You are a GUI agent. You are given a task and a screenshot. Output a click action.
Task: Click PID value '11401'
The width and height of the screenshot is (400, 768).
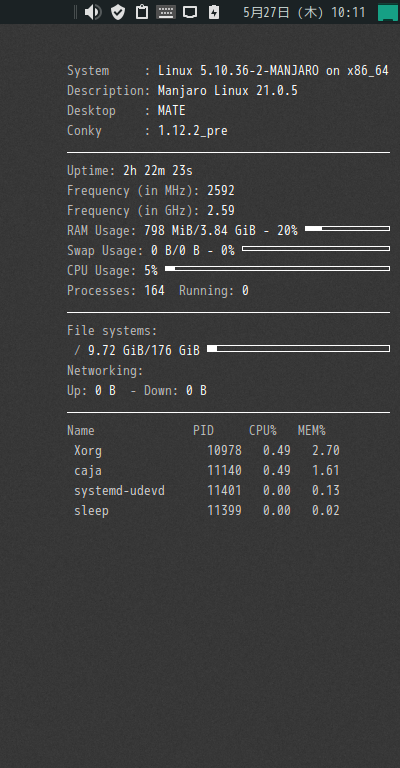point(224,491)
